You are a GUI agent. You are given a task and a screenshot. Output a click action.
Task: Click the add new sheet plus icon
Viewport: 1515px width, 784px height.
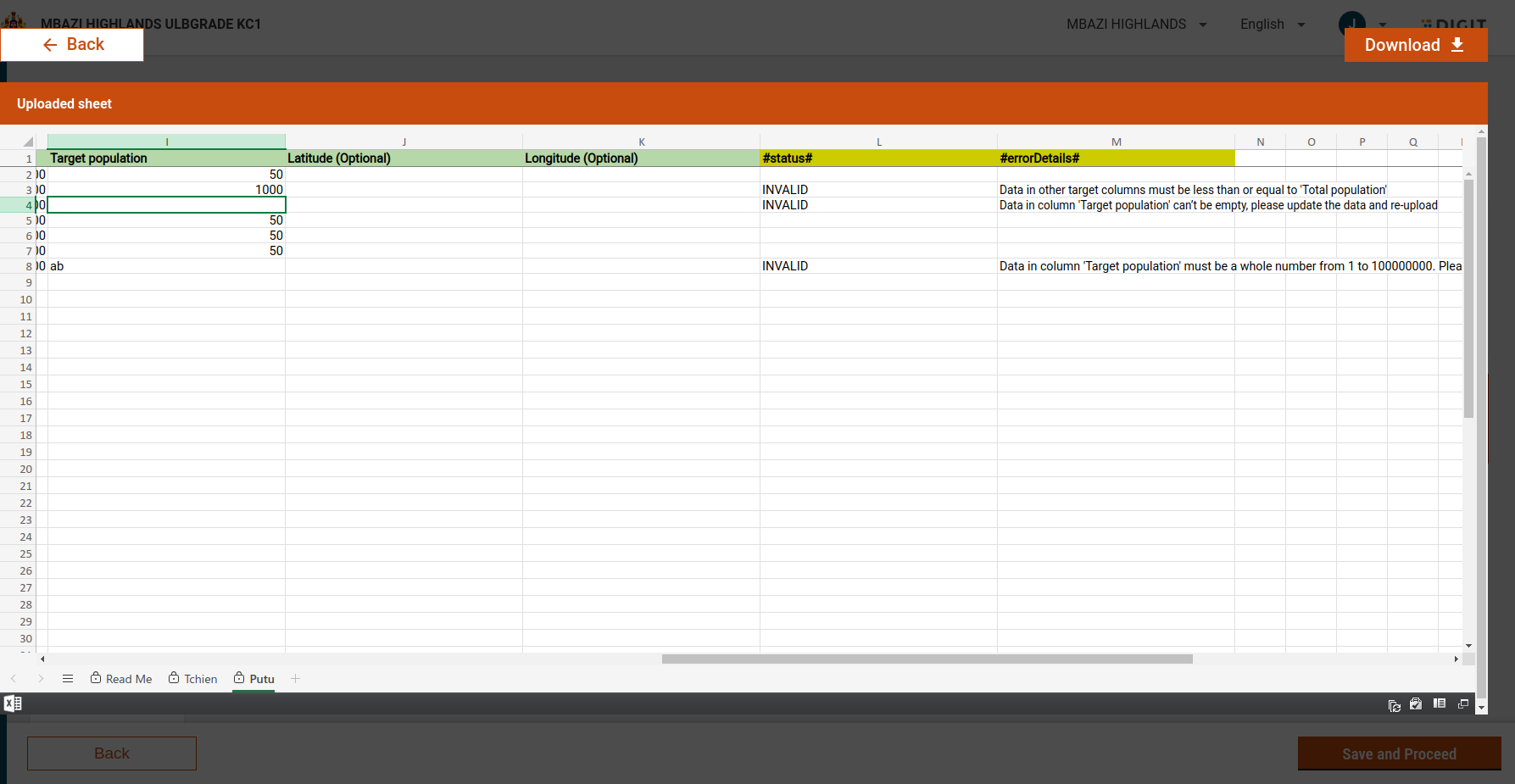point(295,679)
